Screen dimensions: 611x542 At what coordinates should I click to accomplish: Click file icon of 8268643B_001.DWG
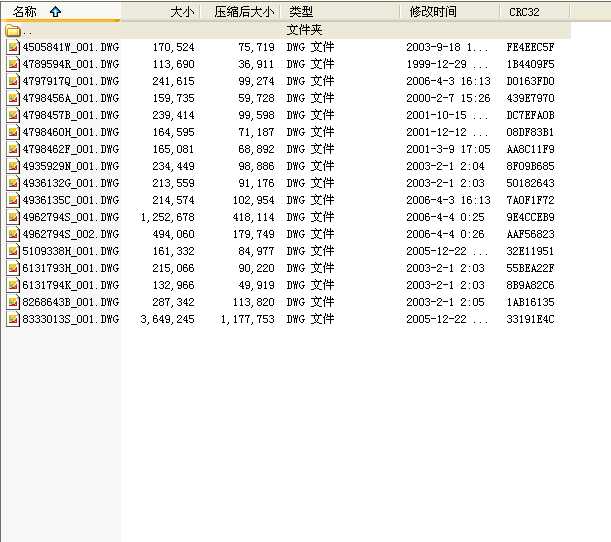(x=13, y=302)
